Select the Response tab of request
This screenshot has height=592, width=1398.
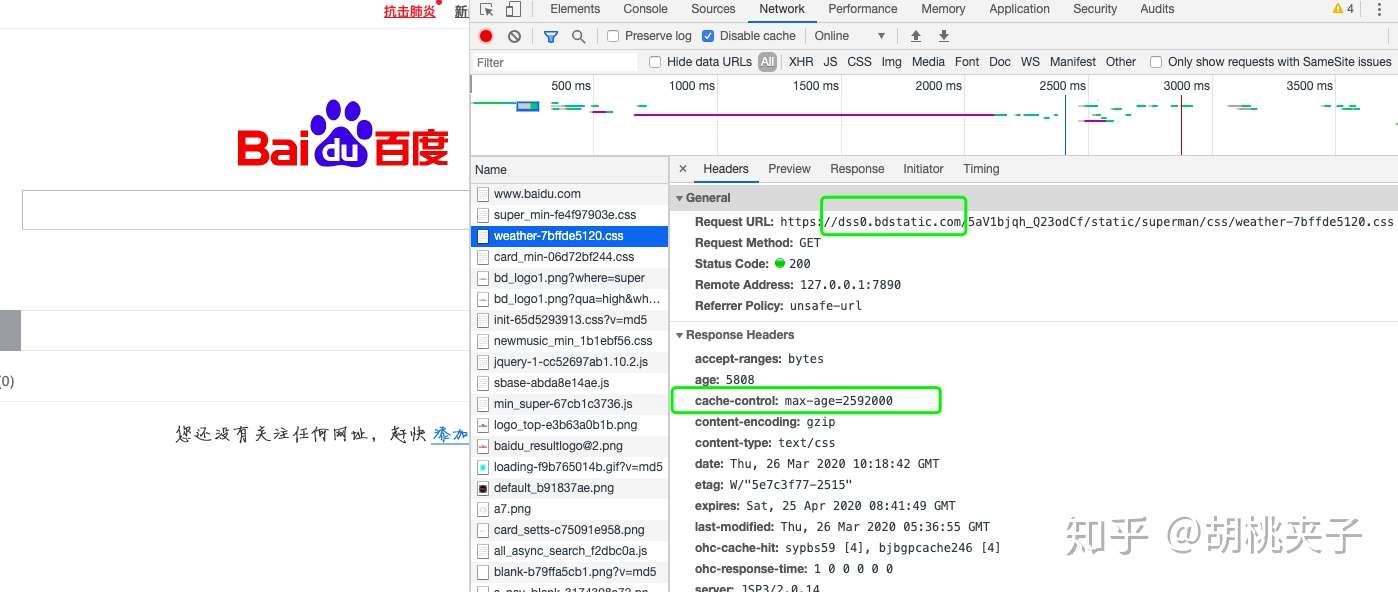pyautogui.click(x=857, y=169)
